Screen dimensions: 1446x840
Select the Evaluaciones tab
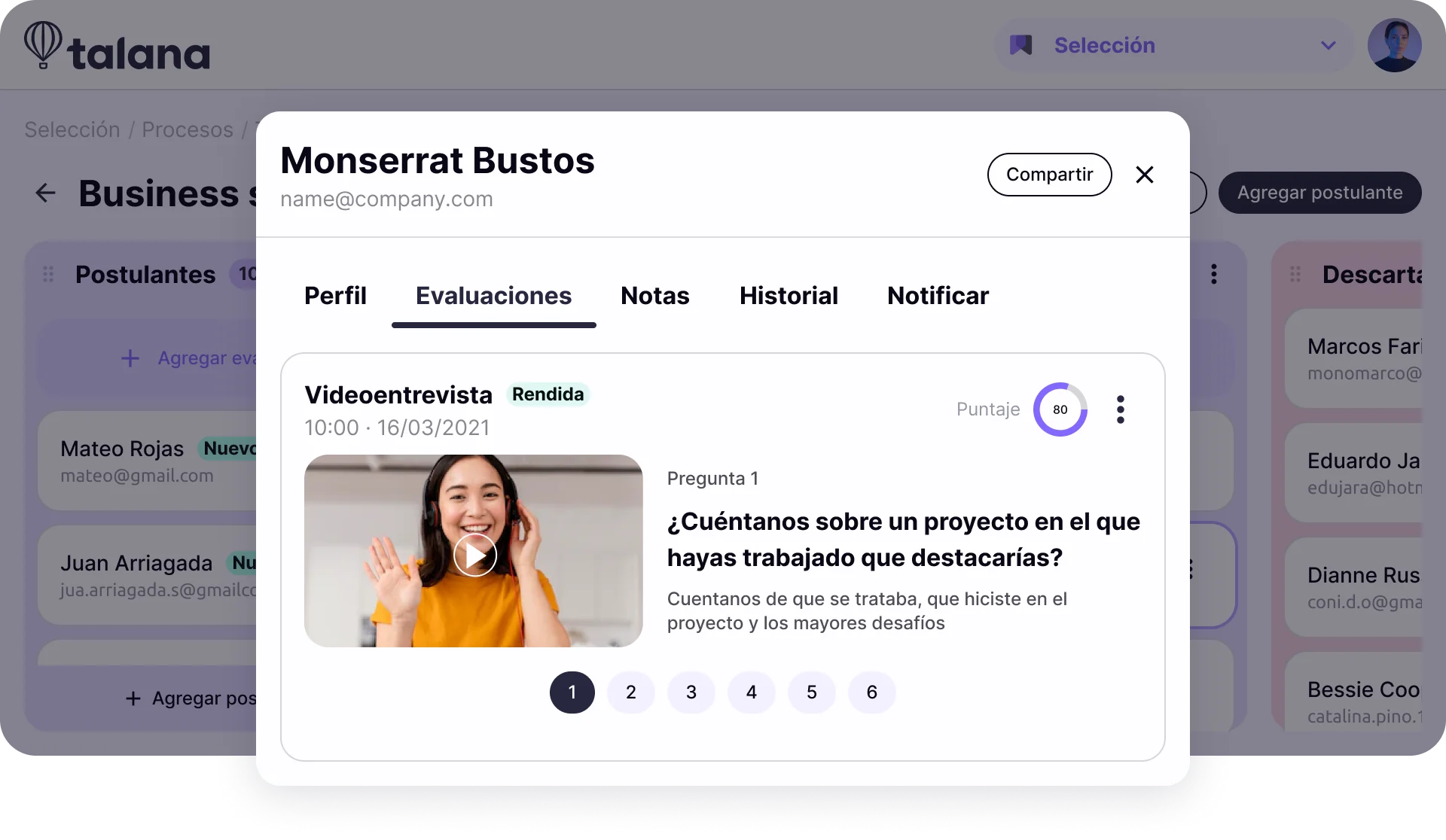pyautogui.click(x=493, y=296)
